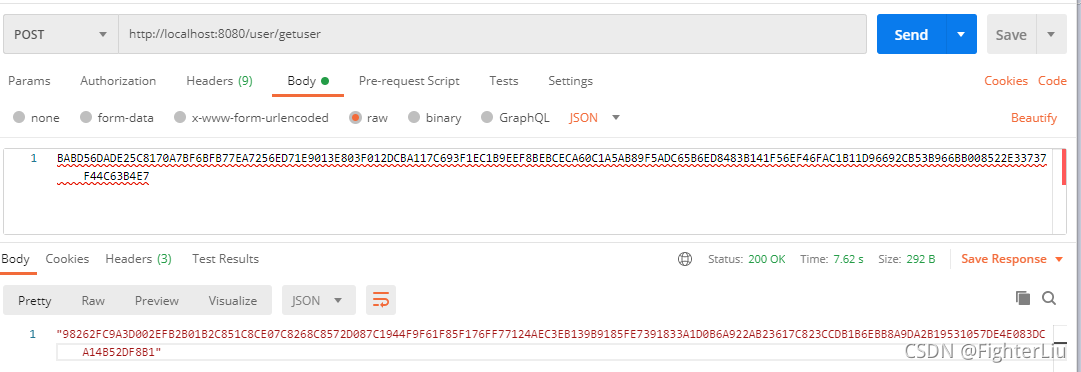Beautify the request body
Image resolution: width=1081 pixels, height=372 pixels.
coord(1033,118)
